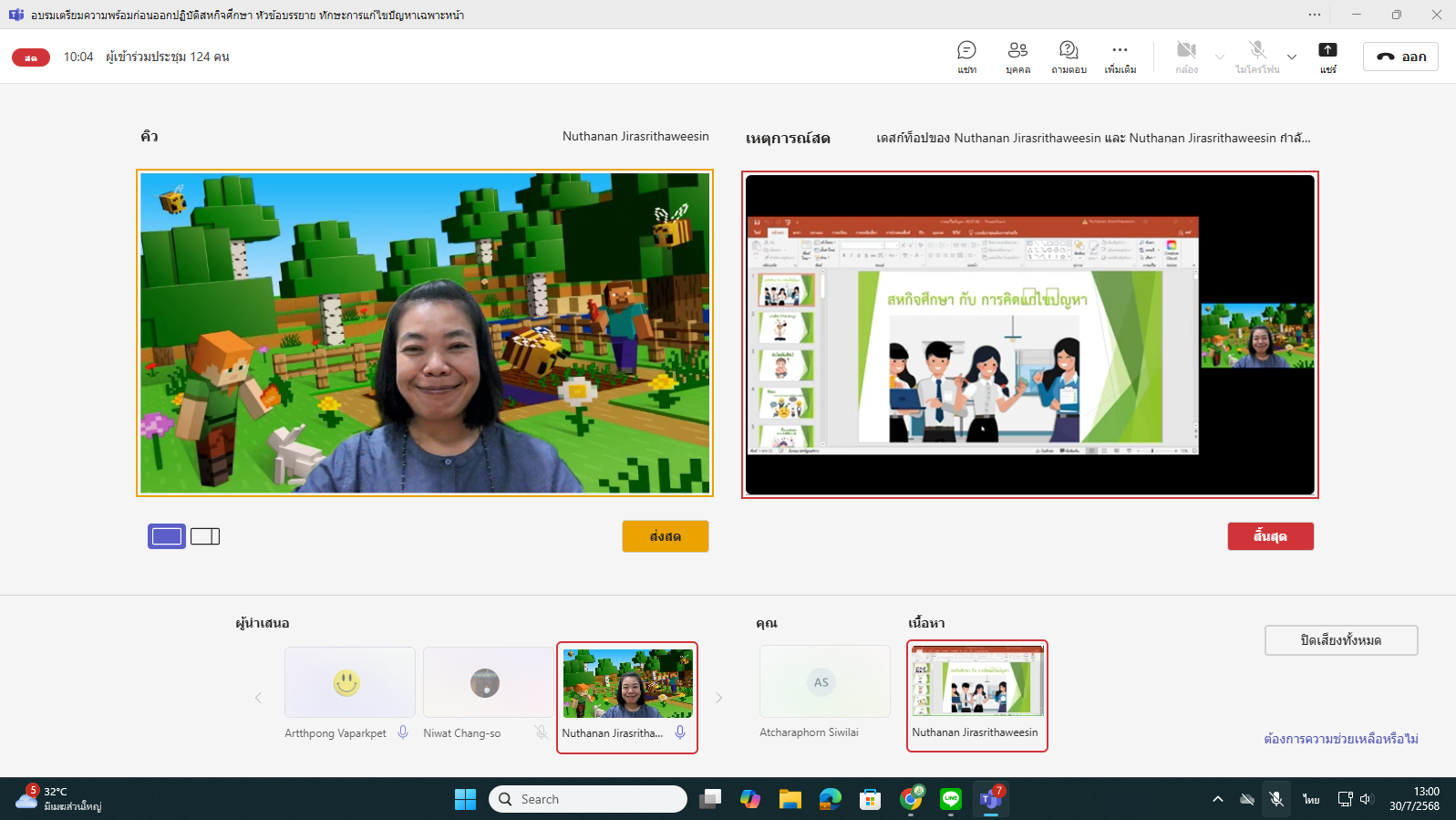
Task: Open Microsoft Store from the taskbar
Action: [871, 799]
